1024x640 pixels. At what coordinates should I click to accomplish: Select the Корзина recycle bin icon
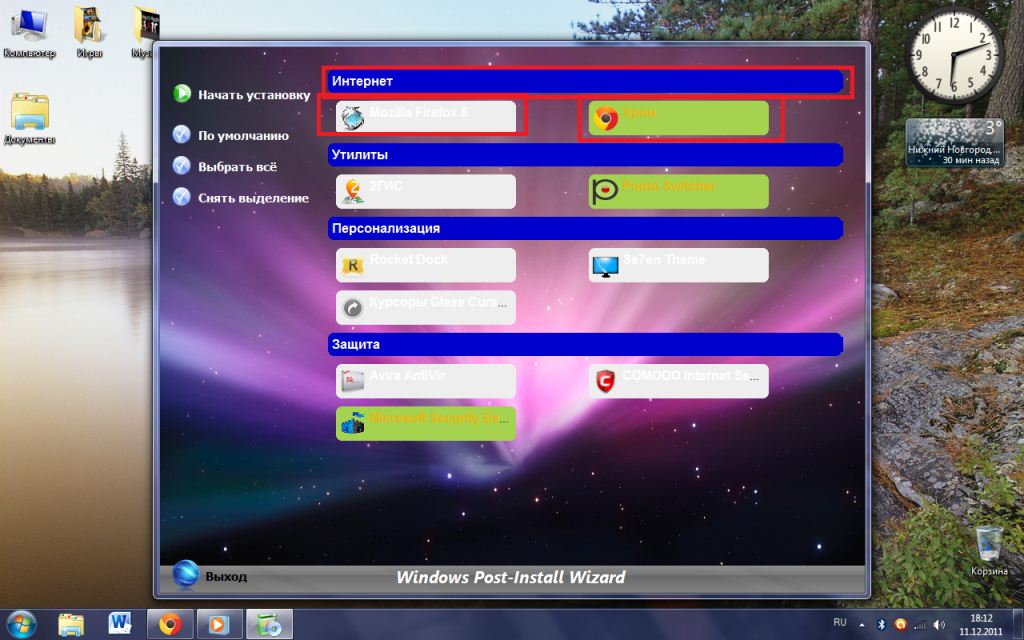pyautogui.click(x=989, y=551)
